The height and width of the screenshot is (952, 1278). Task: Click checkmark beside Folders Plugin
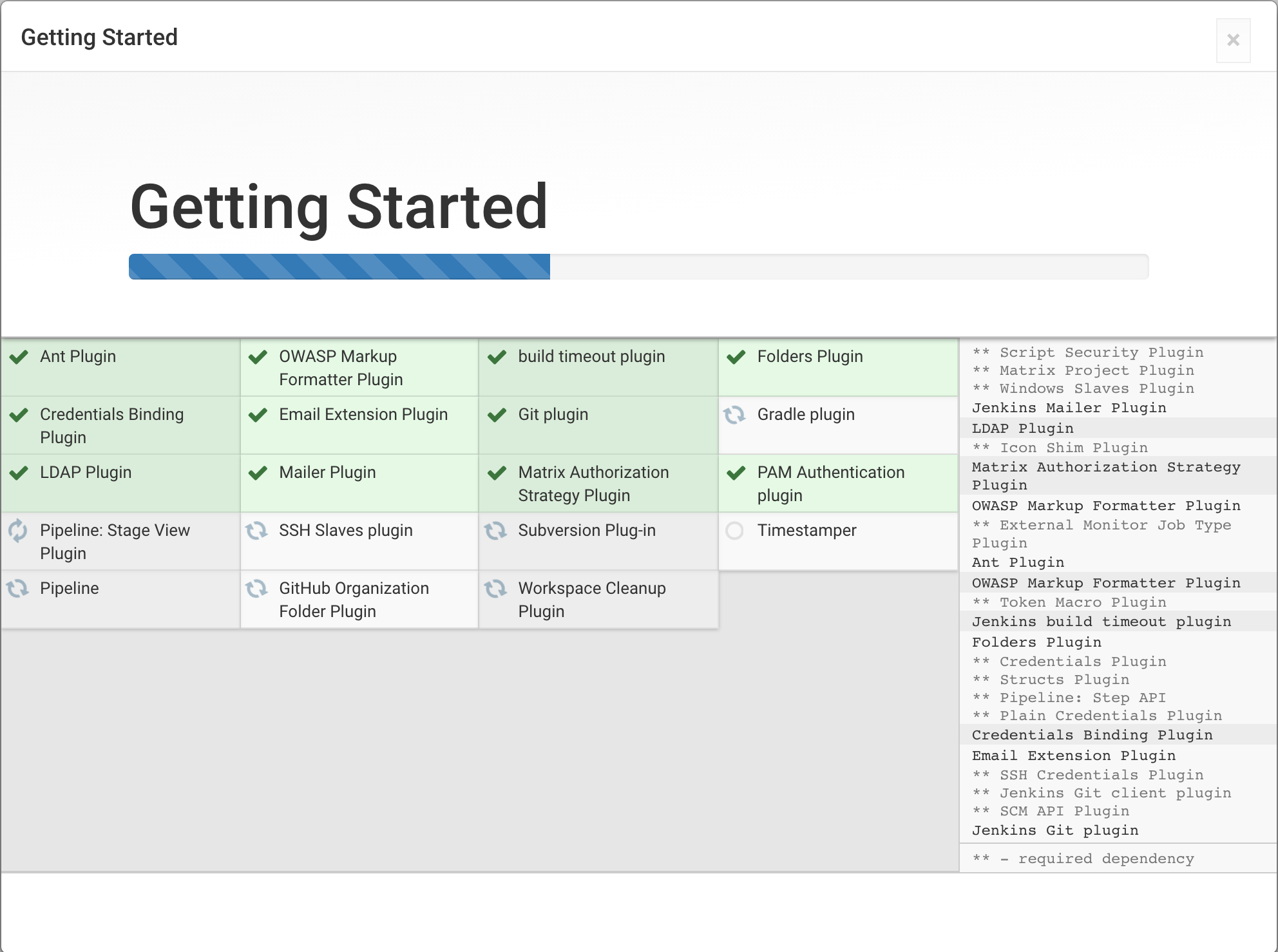pos(736,357)
